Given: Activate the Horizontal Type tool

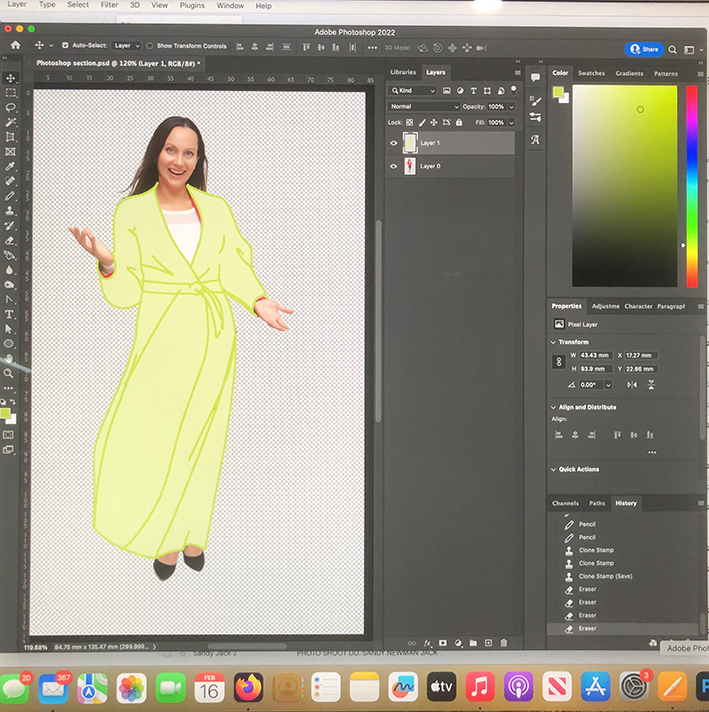Looking at the screenshot, I should point(10,313).
